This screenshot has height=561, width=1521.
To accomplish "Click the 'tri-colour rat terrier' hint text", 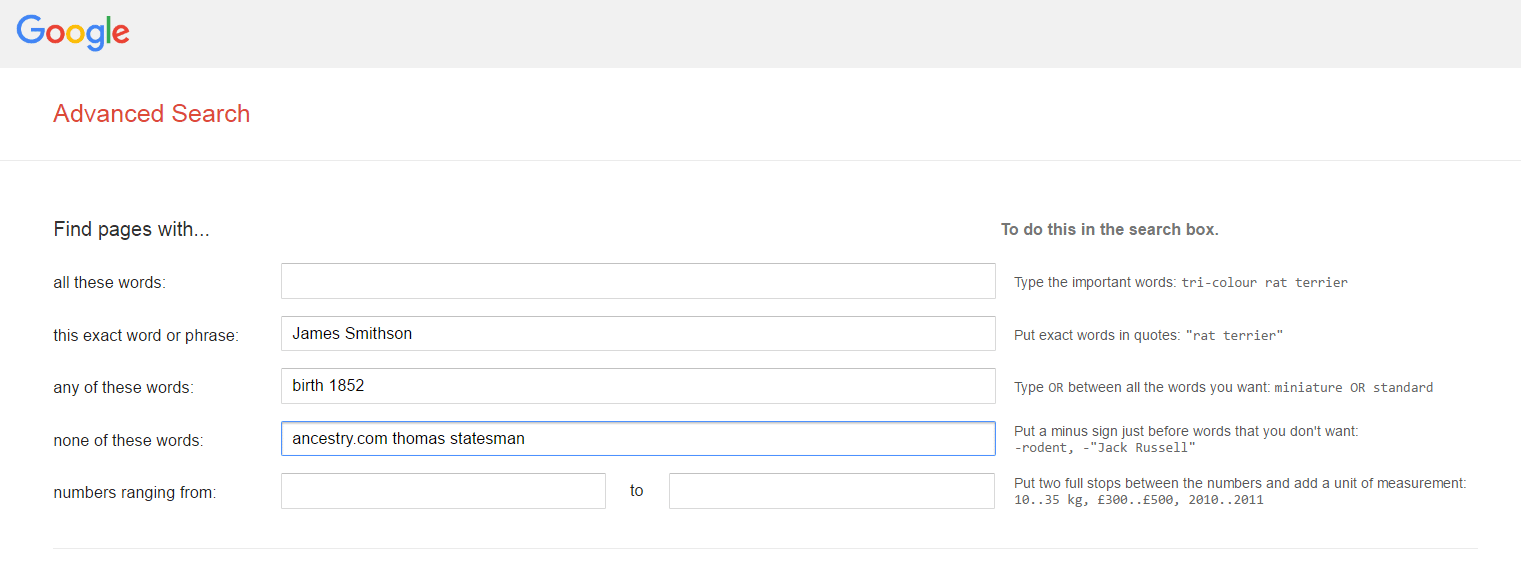I will pyautogui.click(x=1264, y=283).
